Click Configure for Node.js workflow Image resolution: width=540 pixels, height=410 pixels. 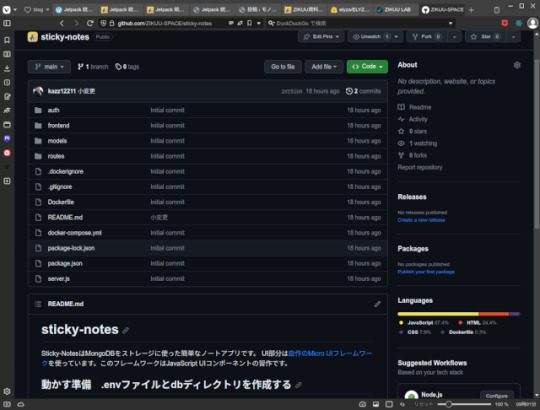click(x=497, y=396)
